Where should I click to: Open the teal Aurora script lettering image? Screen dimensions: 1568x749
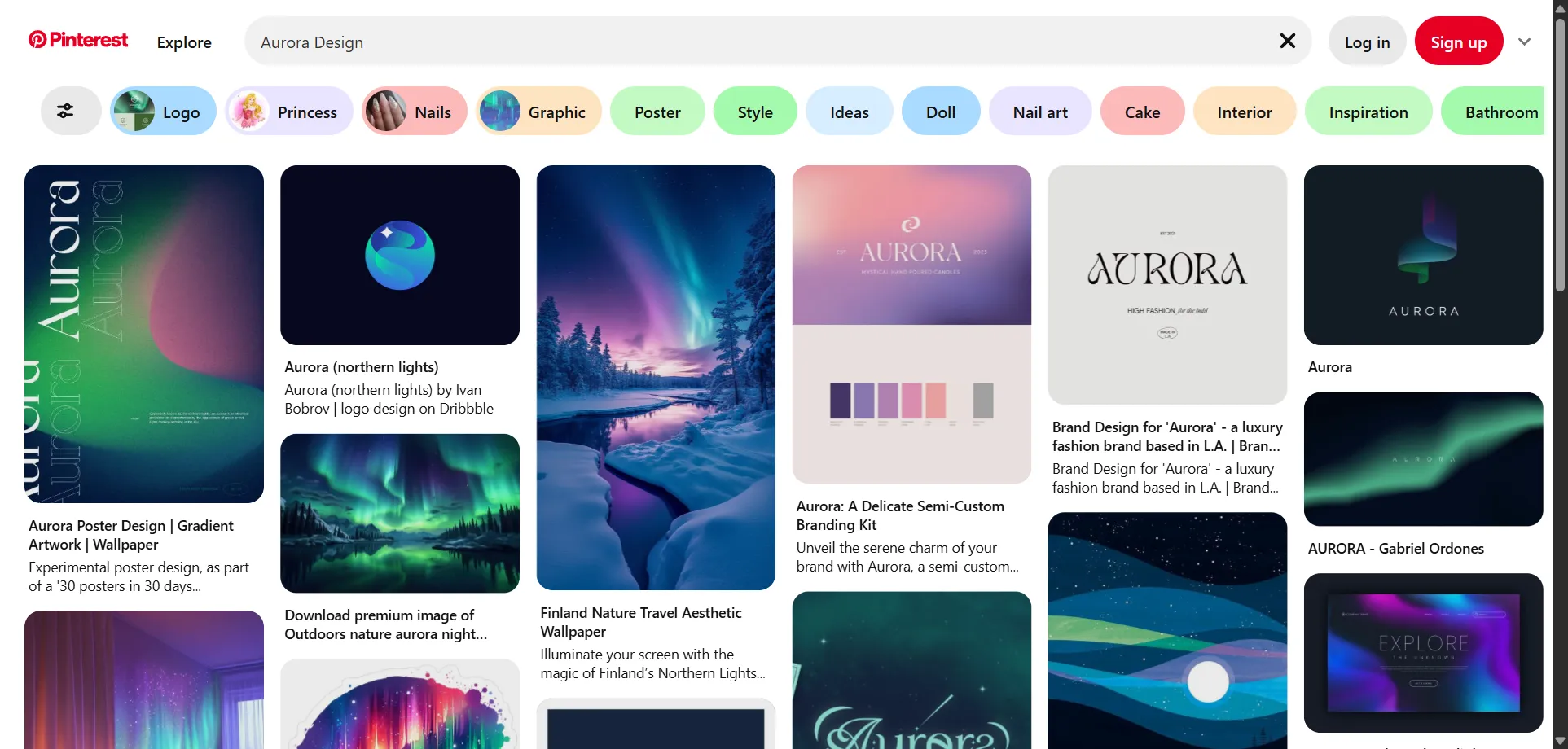(911, 670)
